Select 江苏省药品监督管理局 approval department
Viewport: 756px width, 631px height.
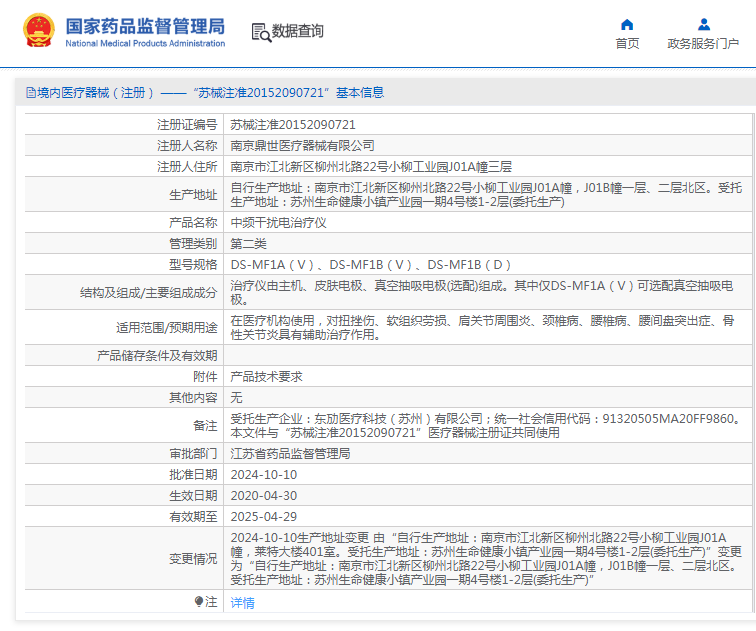pyautogui.click(x=290, y=454)
